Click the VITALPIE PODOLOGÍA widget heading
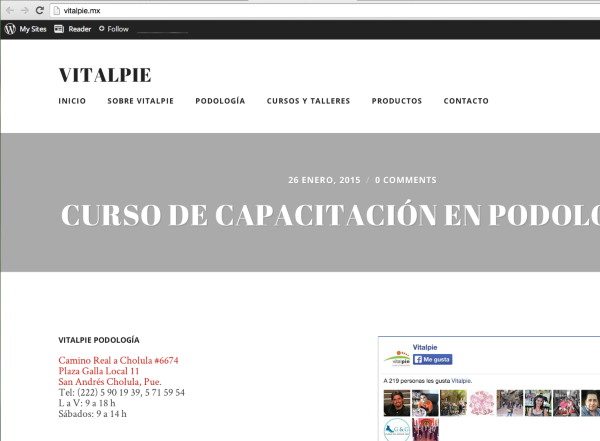The width and height of the screenshot is (600, 441). click(x=99, y=340)
